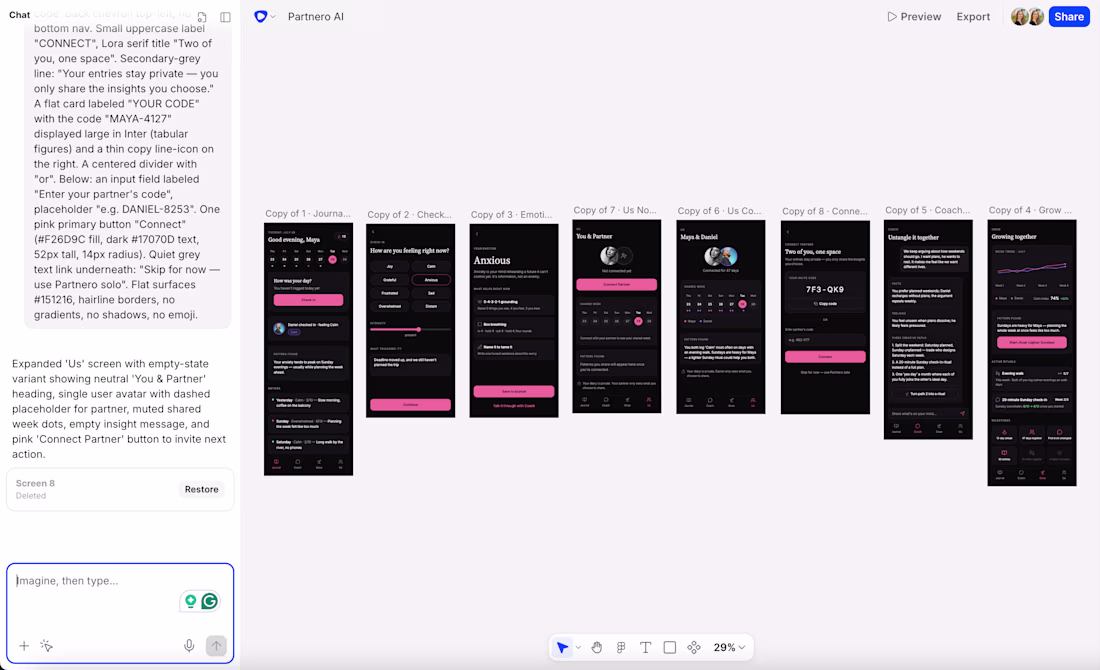Screen dimensions: 1100x670
Task: Send the prompt with up-arrow button
Action: tap(216, 646)
